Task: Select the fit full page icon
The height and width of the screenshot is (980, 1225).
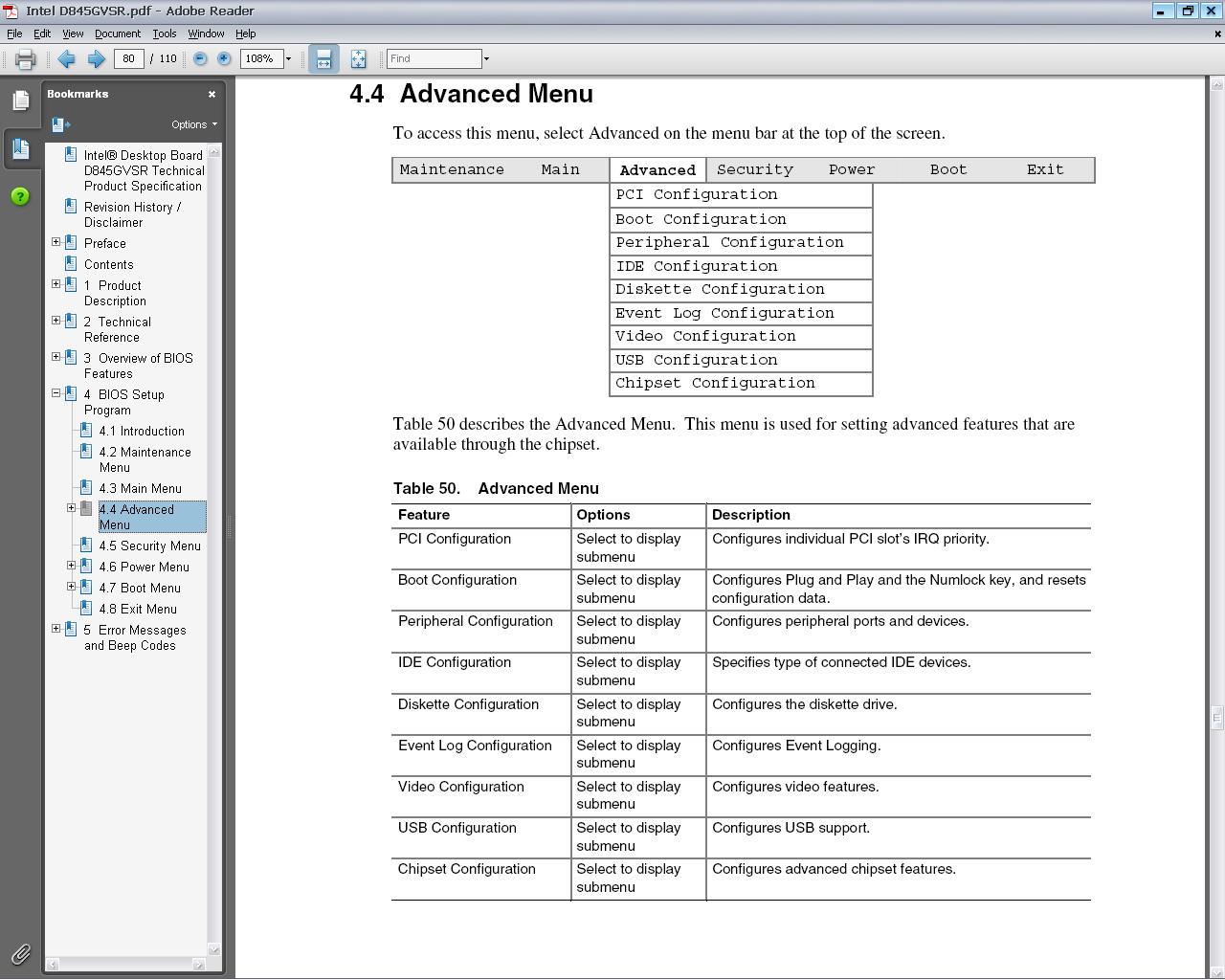Action: (x=358, y=59)
